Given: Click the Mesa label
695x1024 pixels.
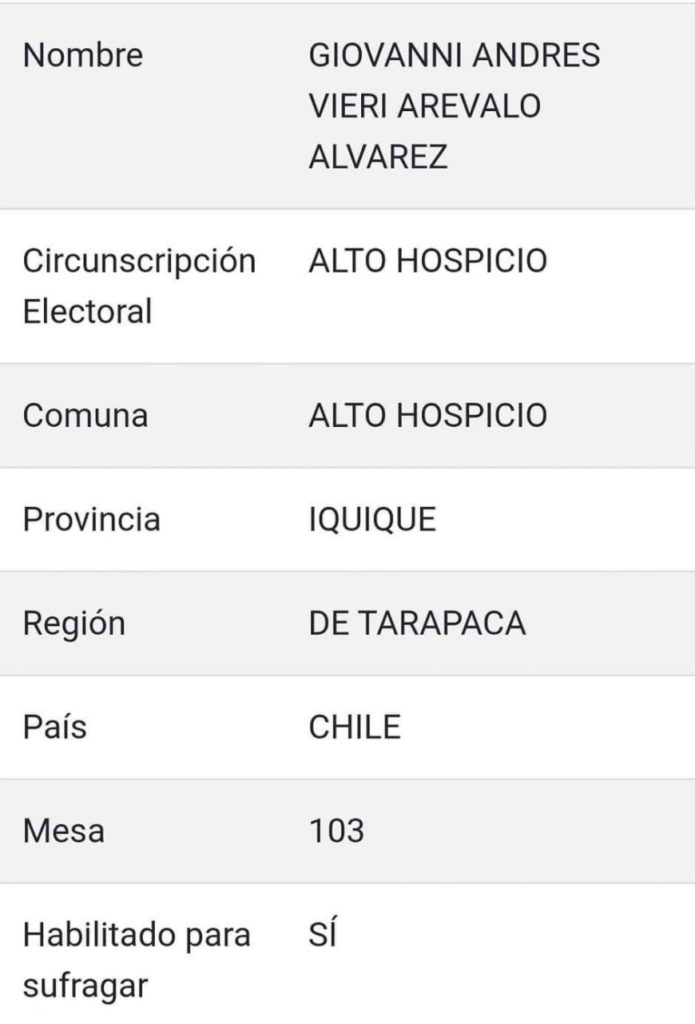Looking at the screenshot, I should point(64,831).
